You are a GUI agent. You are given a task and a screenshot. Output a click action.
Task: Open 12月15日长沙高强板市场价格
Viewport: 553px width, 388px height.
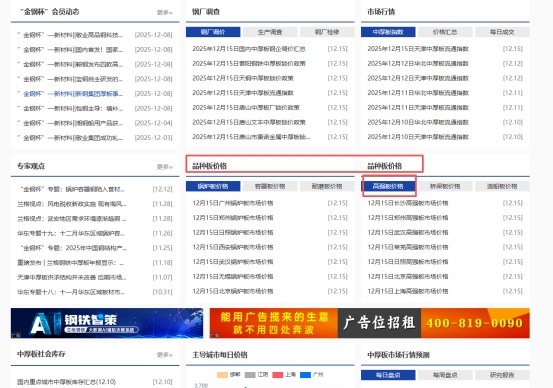pos(408,203)
